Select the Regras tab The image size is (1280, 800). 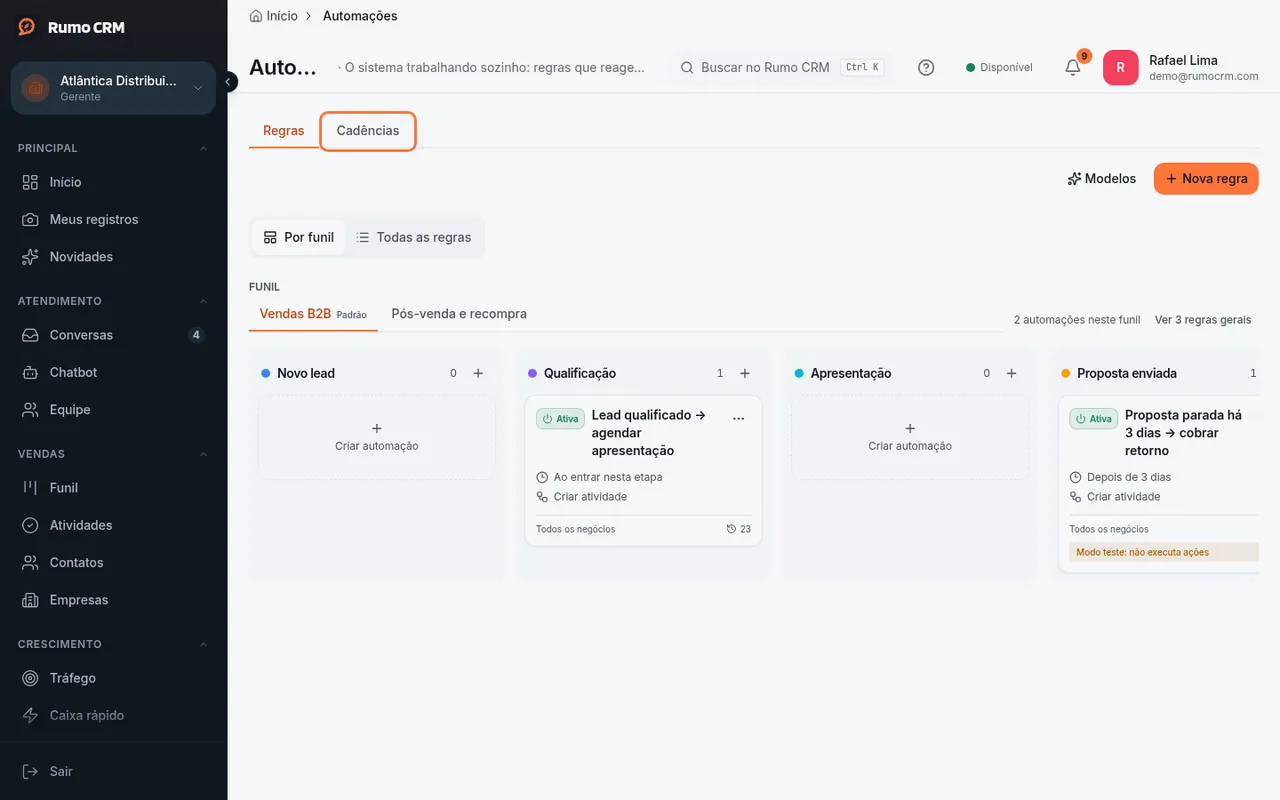(x=284, y=131)
